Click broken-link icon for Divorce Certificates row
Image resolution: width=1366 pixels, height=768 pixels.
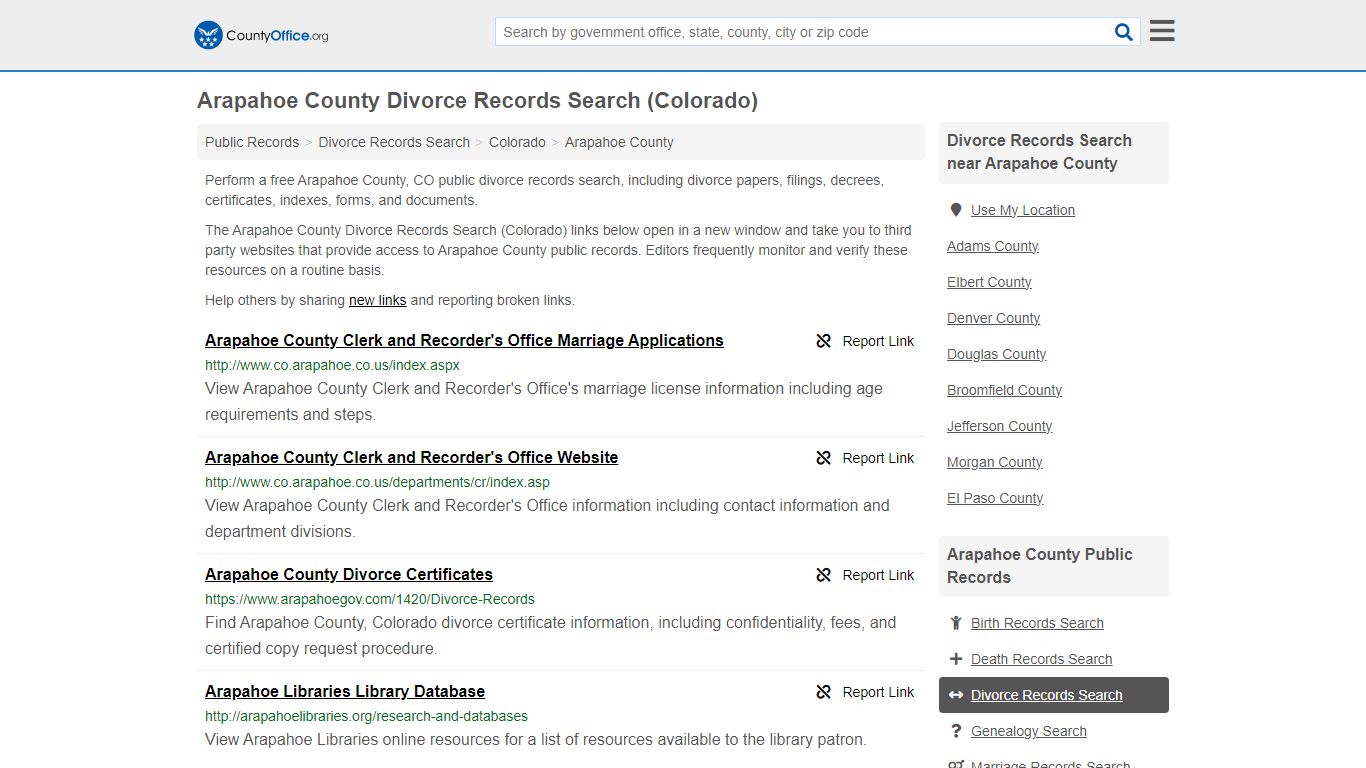tap(824, 575)
